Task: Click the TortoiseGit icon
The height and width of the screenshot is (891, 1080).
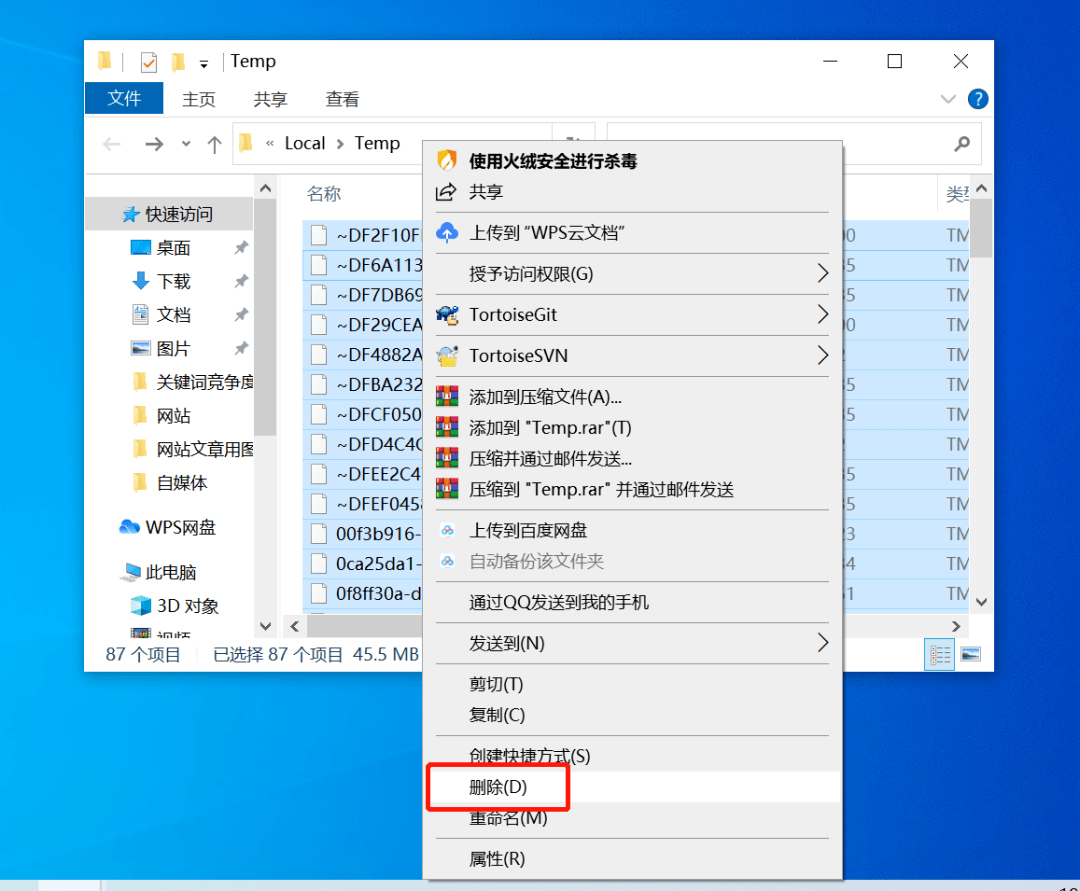Action: point(447,315)
